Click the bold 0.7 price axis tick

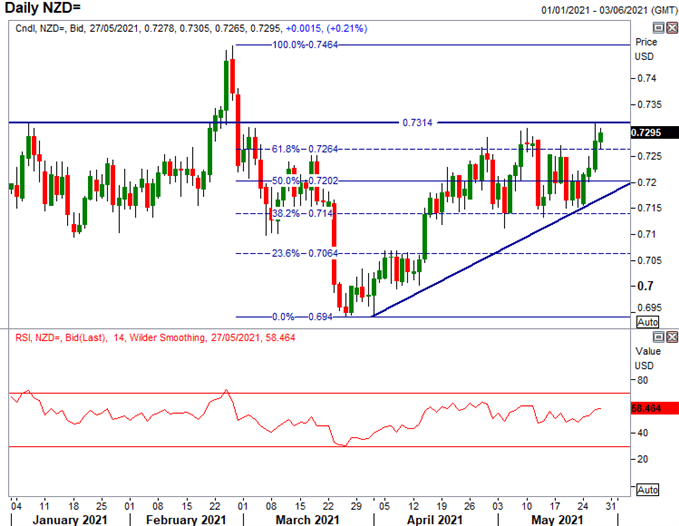[x=645, y=286]
